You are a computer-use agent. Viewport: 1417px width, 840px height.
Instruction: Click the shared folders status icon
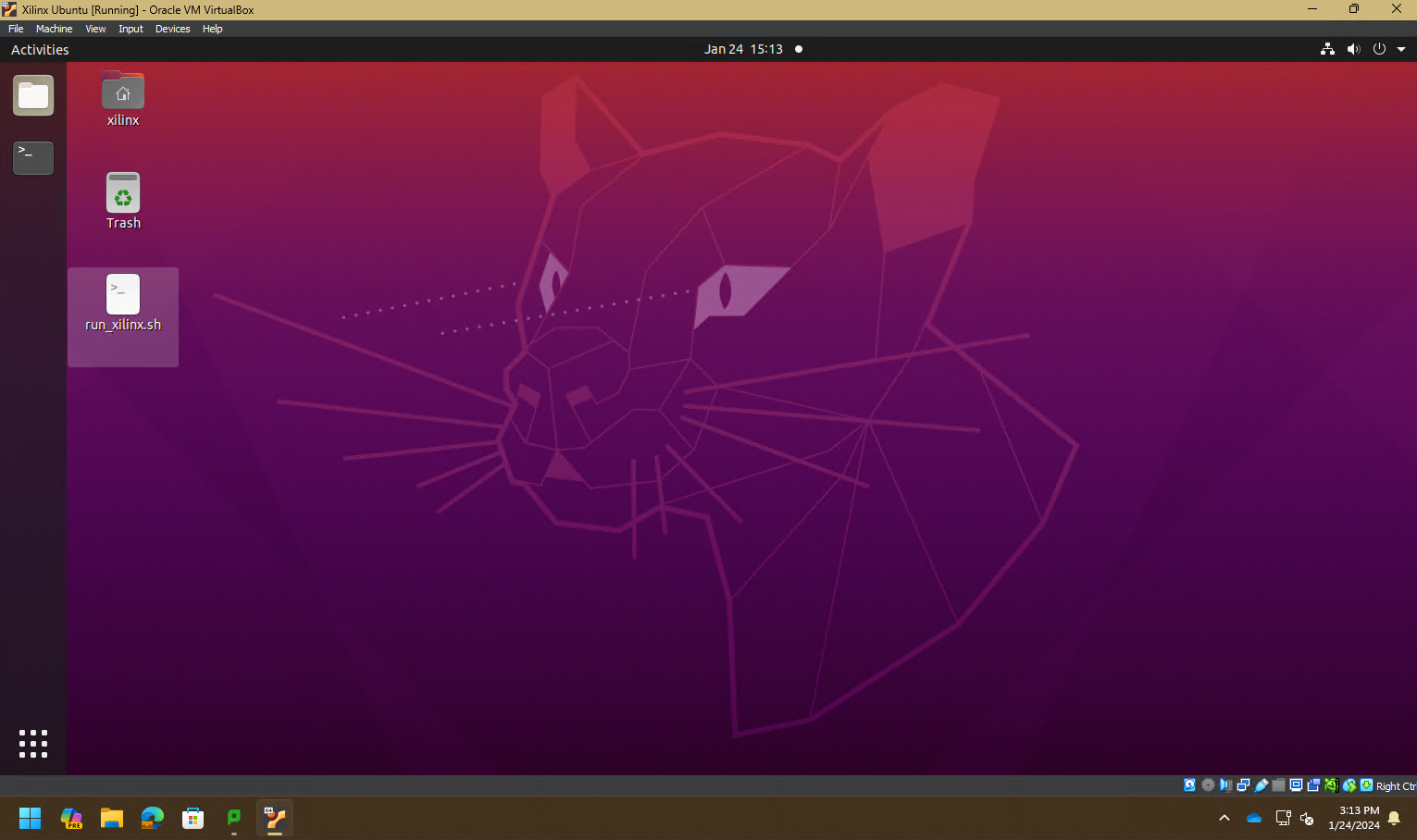1278,785
